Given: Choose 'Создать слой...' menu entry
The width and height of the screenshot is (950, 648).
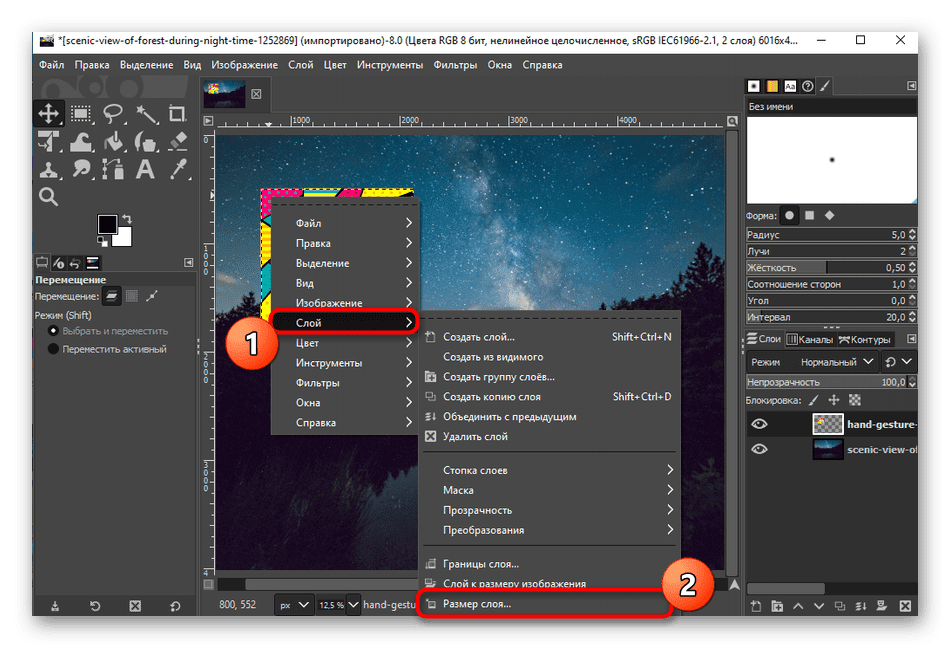Looking at the screenshot, I should click(x=550, y=337).
